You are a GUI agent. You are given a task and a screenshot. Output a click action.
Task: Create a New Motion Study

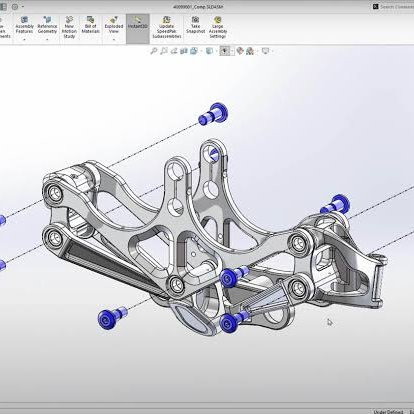tap(69, 27)
